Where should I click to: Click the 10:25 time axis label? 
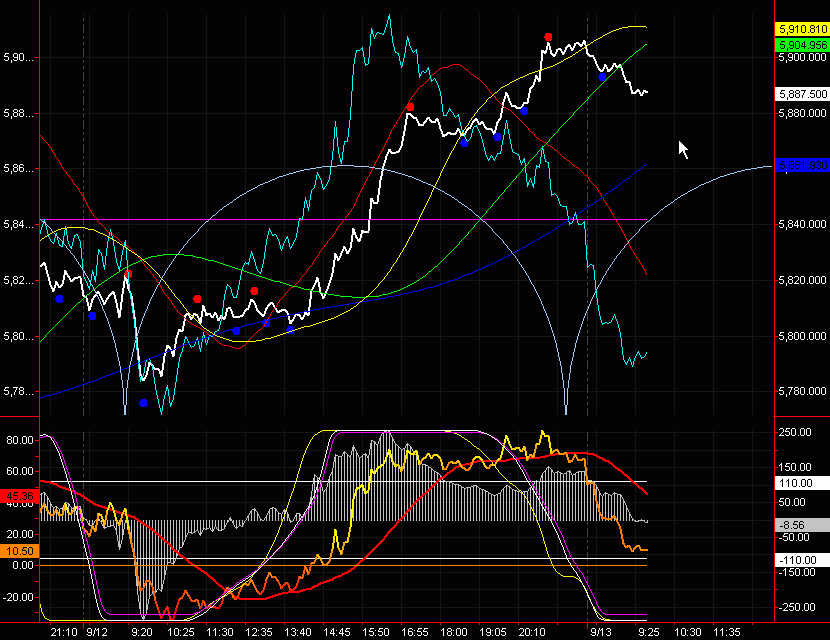[x=181, y=633]
